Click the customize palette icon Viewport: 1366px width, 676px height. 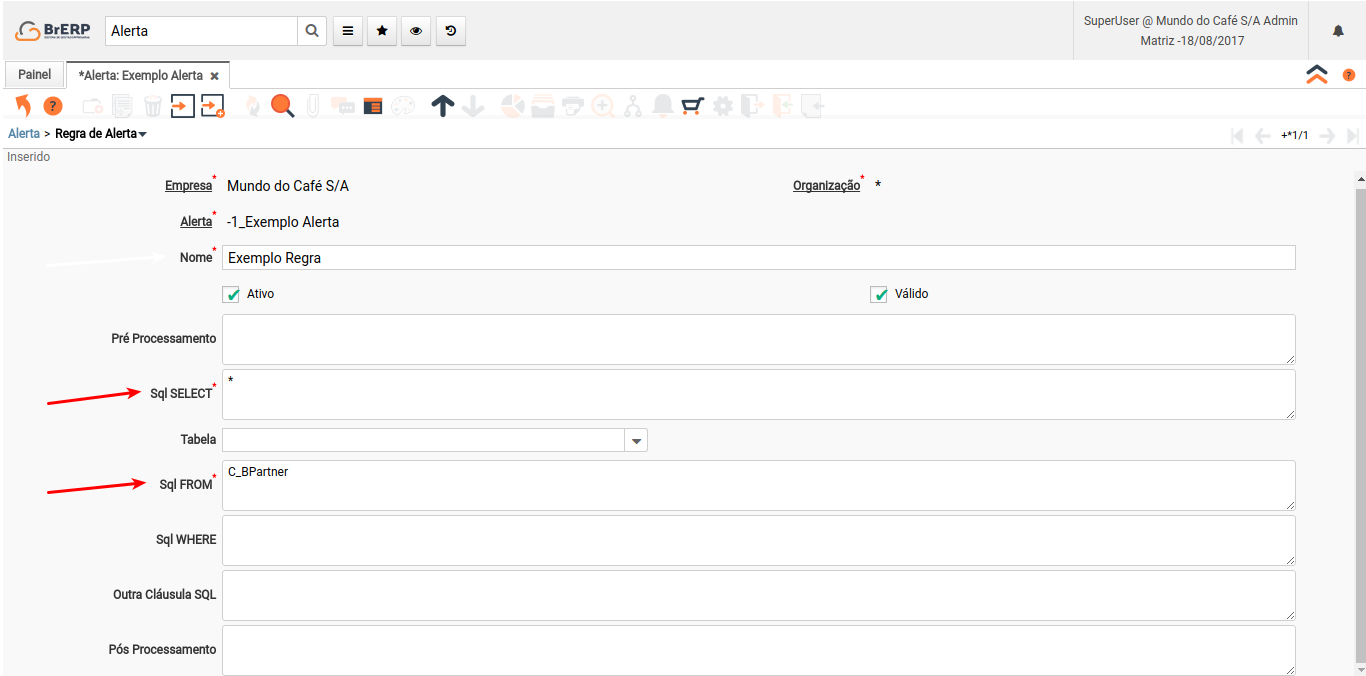click(x=402, y=105)
